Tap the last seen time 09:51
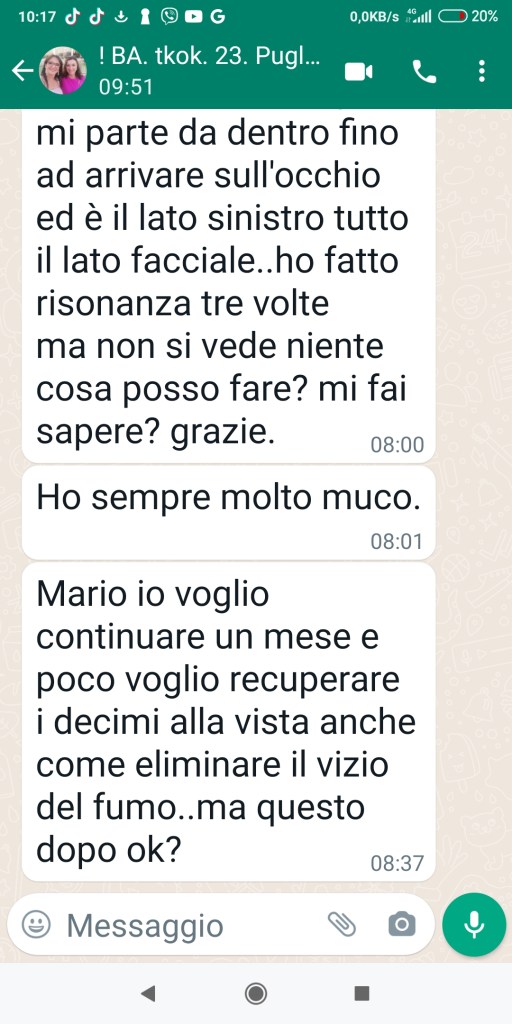 [x=125, y=87]
